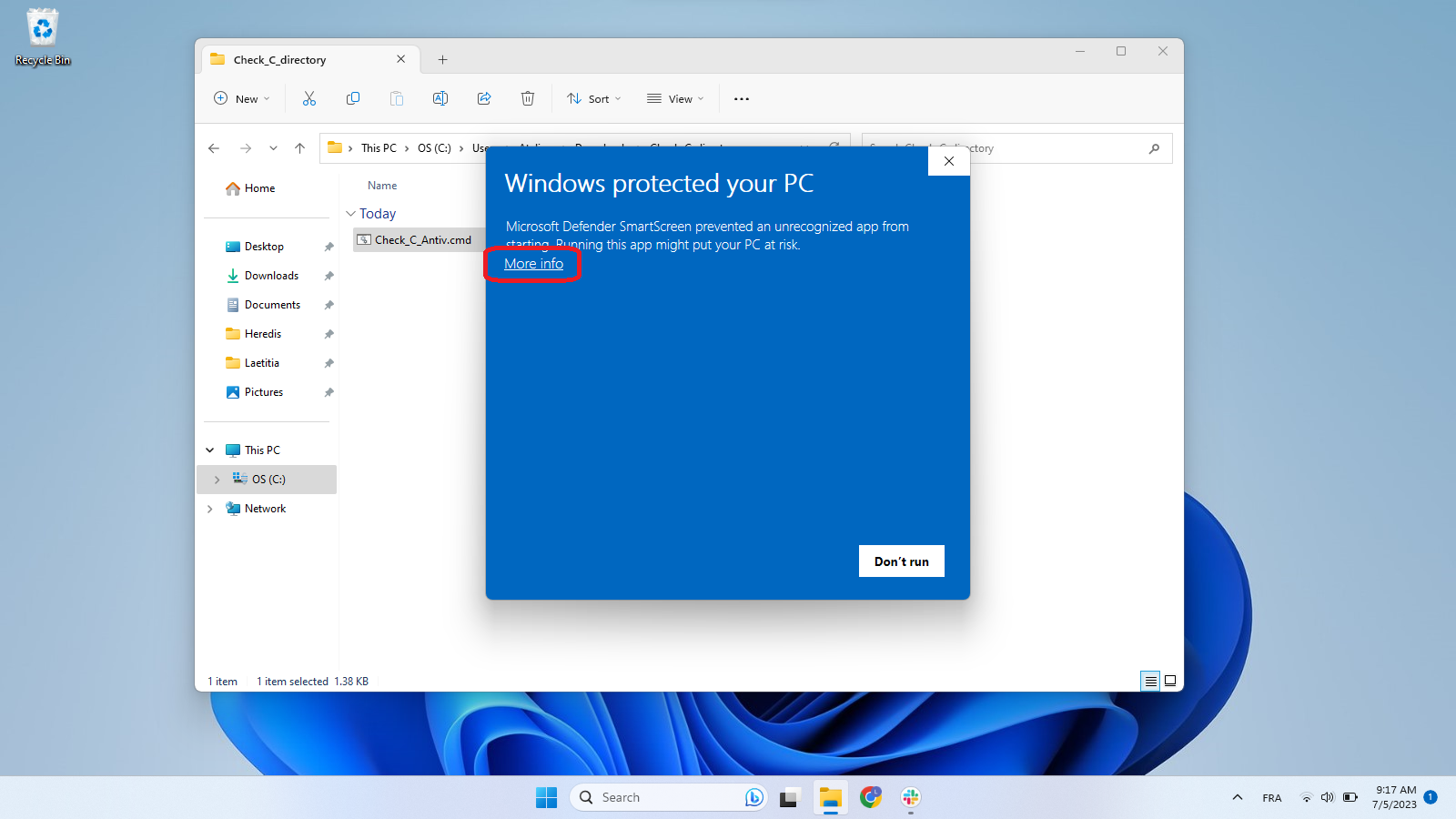Click the Share icon in toolbar
This screenshot has height=819, width=1456.
tap(484, 98)
